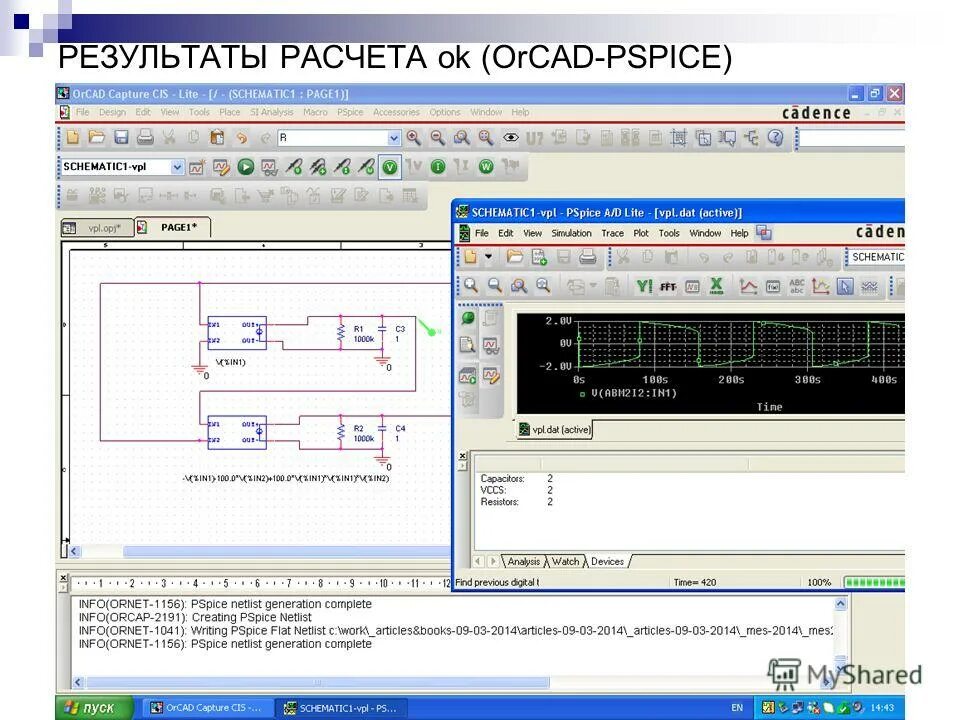This screenshot has width=960, height=720.
Task: Open the SCHEMATIC1-vpl profile dropdown
Action: point(177,167)
